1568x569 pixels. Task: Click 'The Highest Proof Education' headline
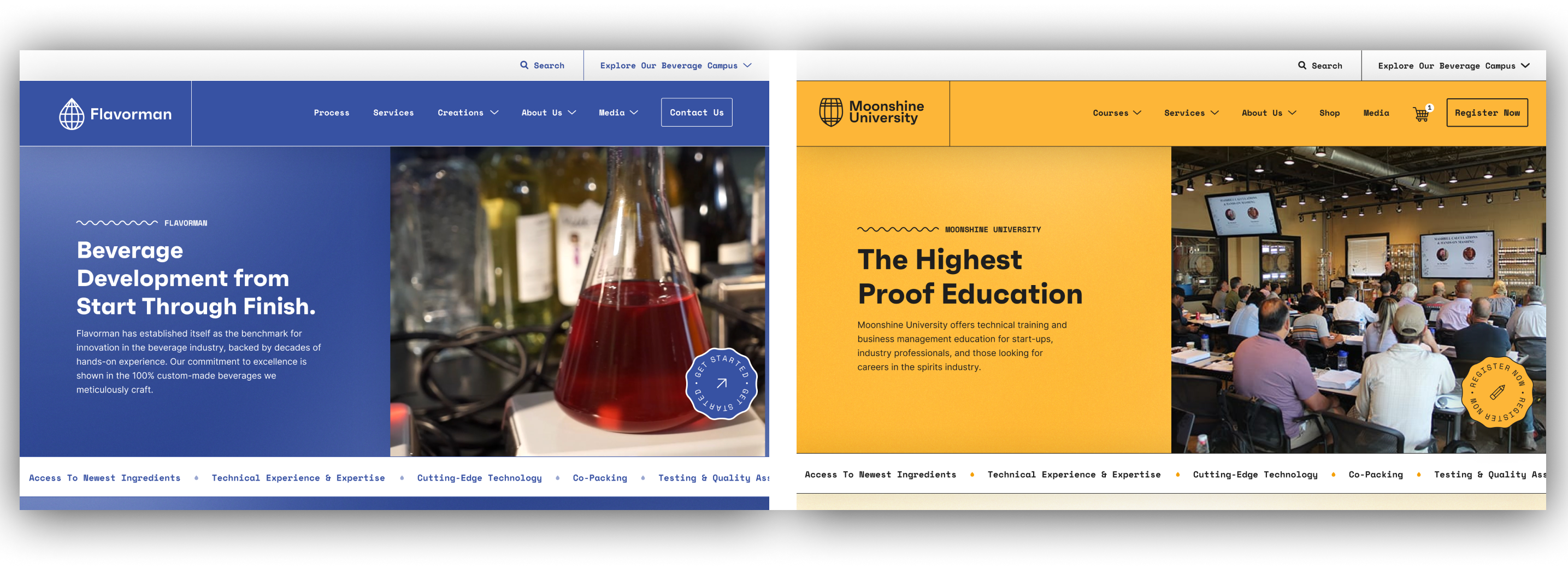(970, 277)
